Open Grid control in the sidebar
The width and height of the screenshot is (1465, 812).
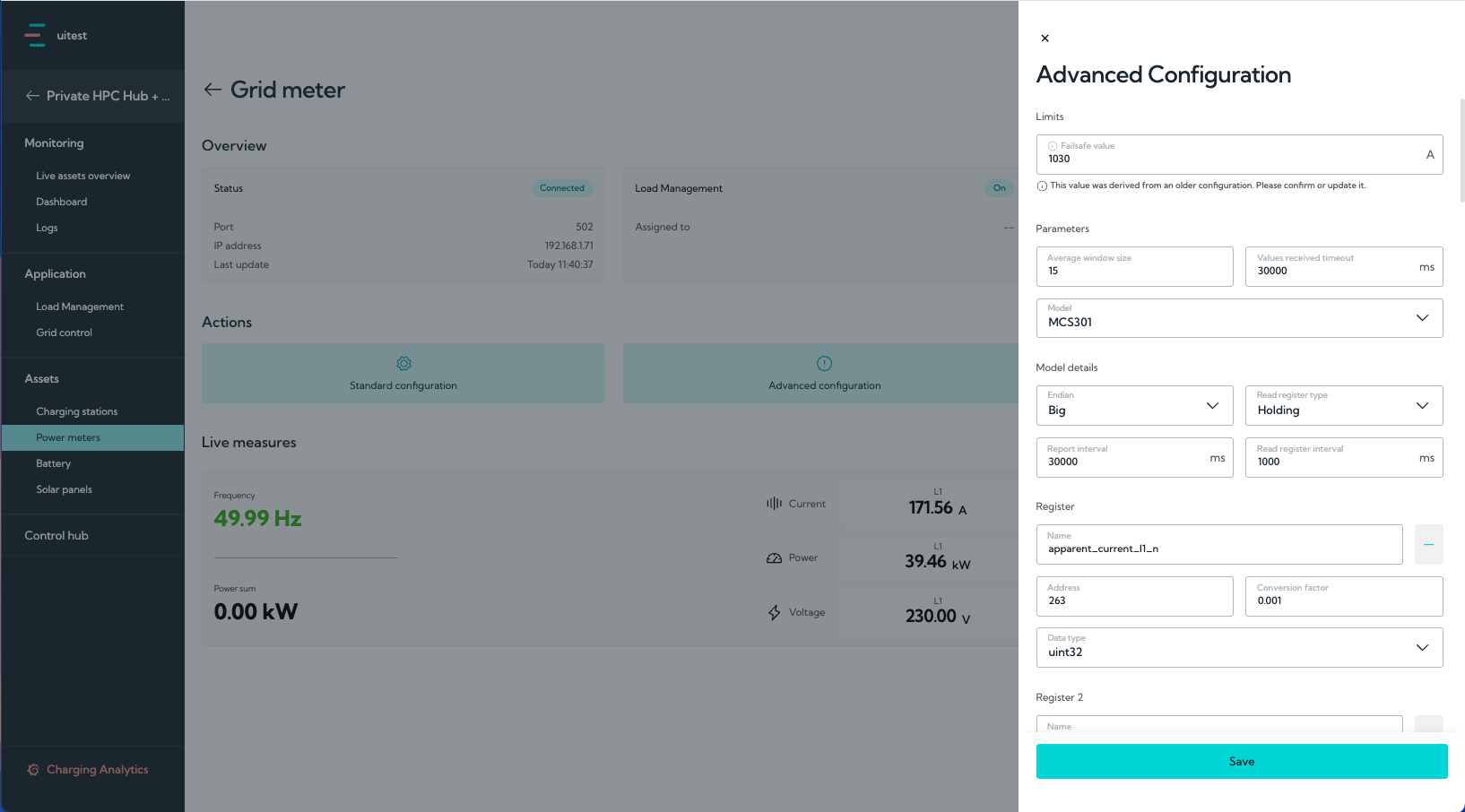[x=64, y=333]
